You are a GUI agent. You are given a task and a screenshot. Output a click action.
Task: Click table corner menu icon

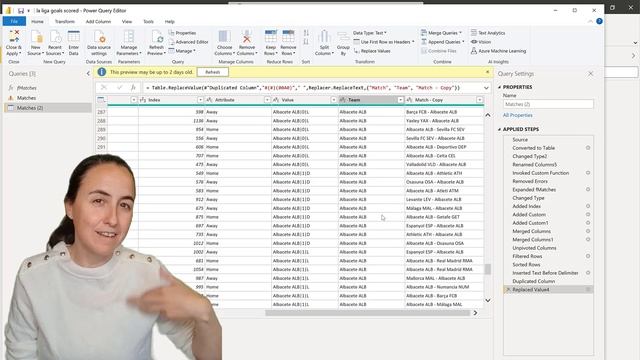(x=101, y=100)
